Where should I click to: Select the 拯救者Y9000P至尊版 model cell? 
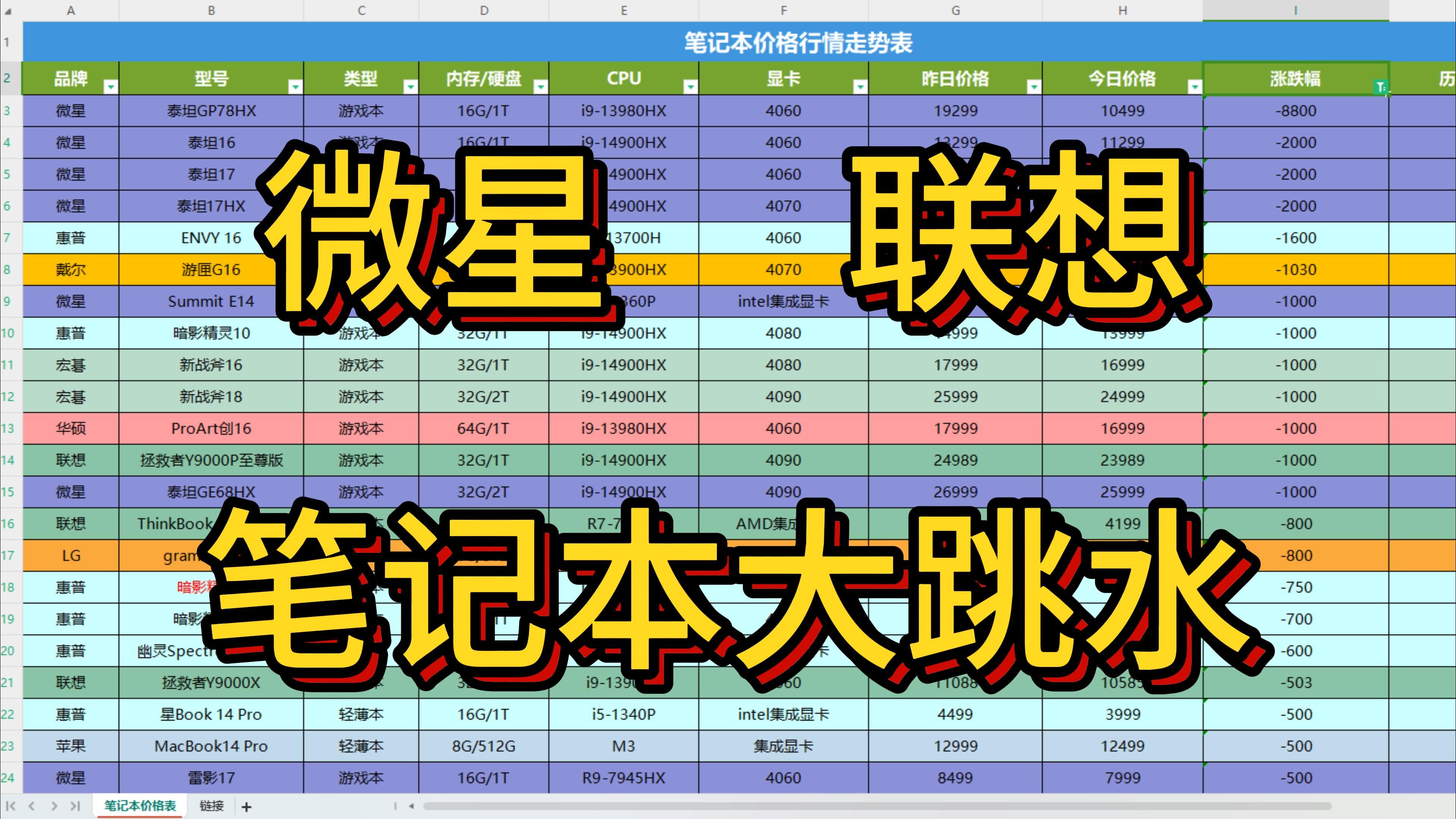(211, 460)
